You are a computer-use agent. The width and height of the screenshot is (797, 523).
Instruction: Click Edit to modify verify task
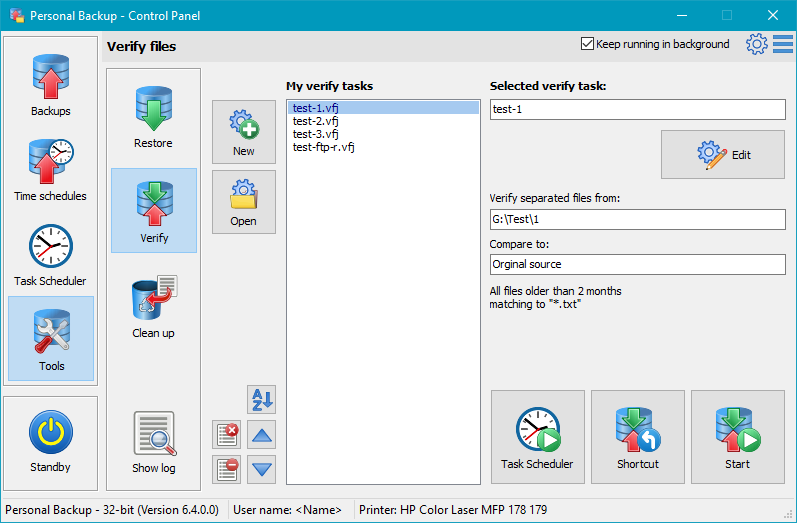coord(723,155)
